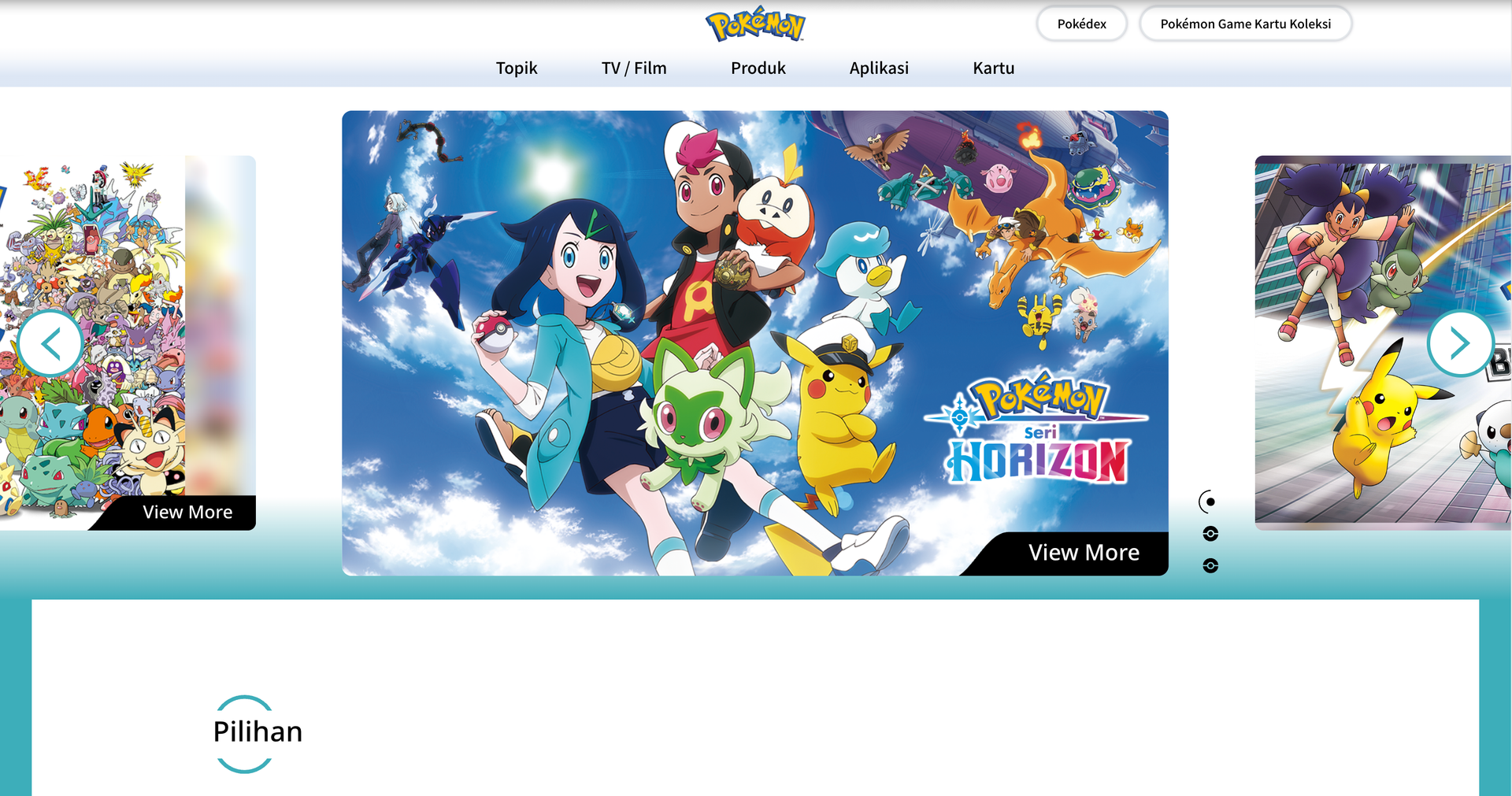This screenshot has height=796, width=1512.
Task: Click View More on the left slide
Action: tap(187, 513)
